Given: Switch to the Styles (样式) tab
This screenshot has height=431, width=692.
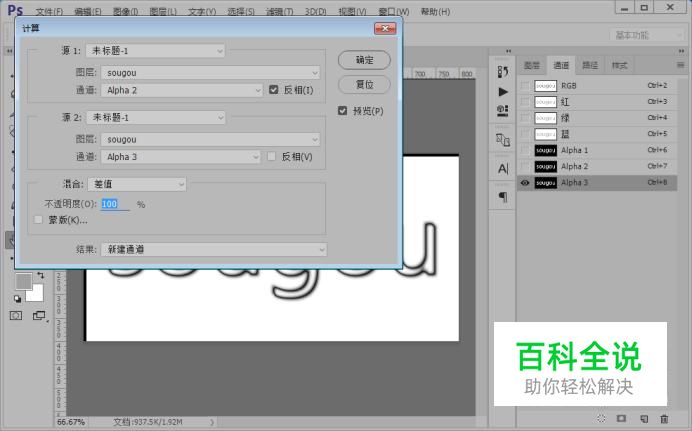Looking at the screenshot, I should (619, 65).
